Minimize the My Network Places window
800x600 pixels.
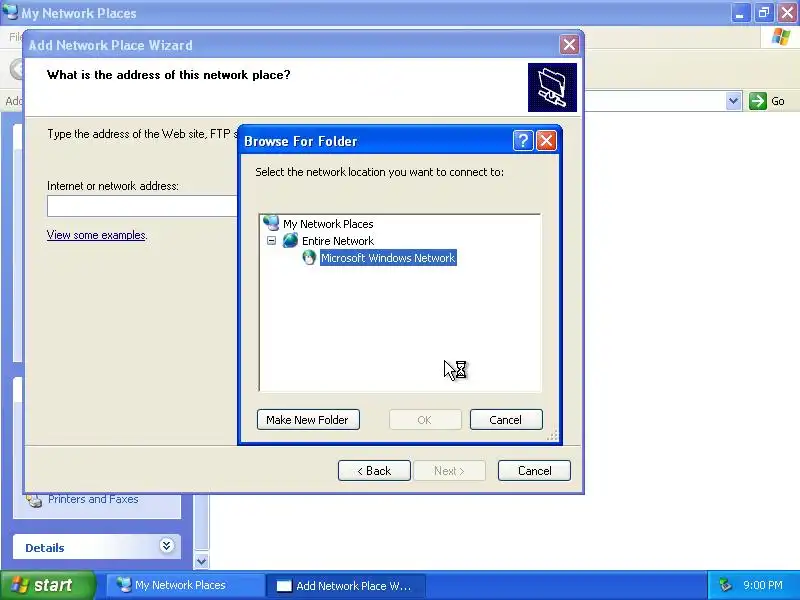click(x=740, y=13)
